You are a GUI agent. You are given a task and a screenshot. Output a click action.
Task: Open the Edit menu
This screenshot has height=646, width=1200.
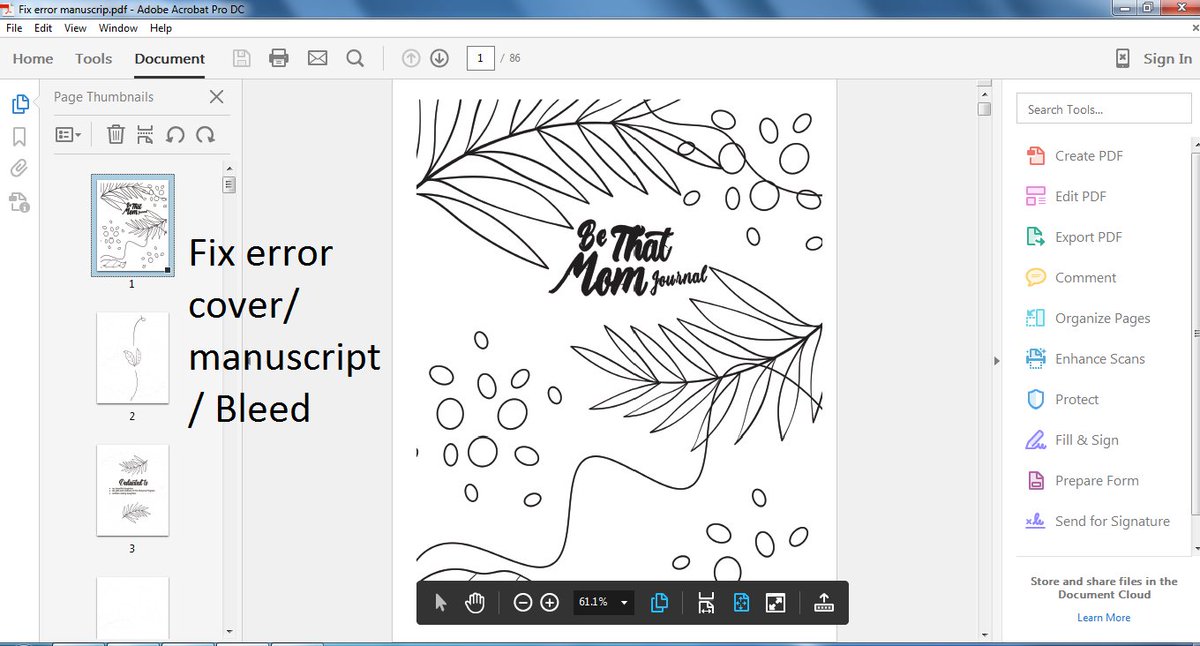[43, 28]
